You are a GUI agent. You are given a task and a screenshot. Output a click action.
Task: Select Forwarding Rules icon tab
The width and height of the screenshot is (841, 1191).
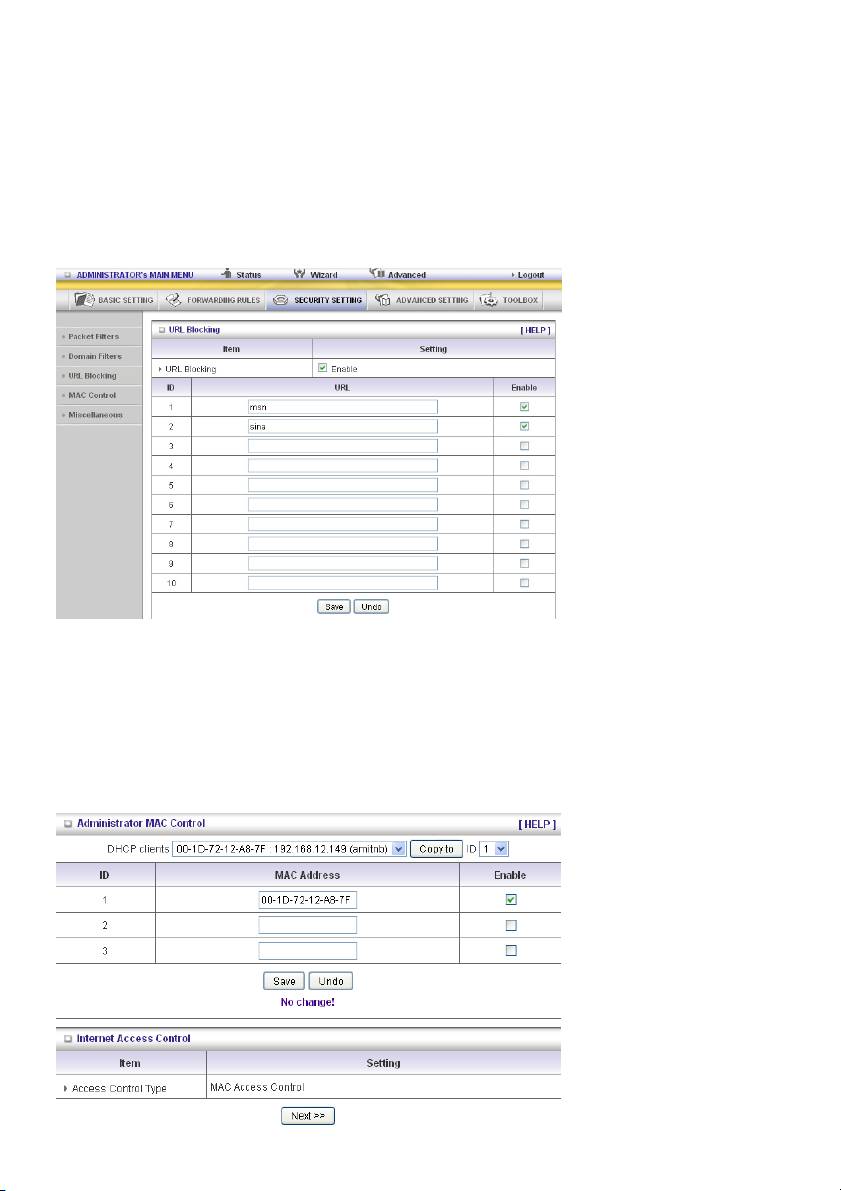[x=174, y=300]
